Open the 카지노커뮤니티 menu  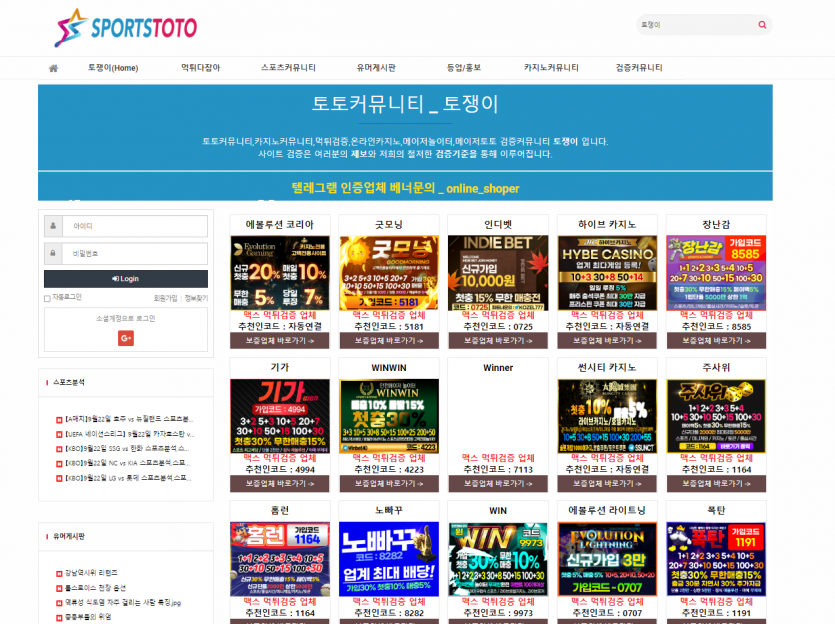[551, 68]
